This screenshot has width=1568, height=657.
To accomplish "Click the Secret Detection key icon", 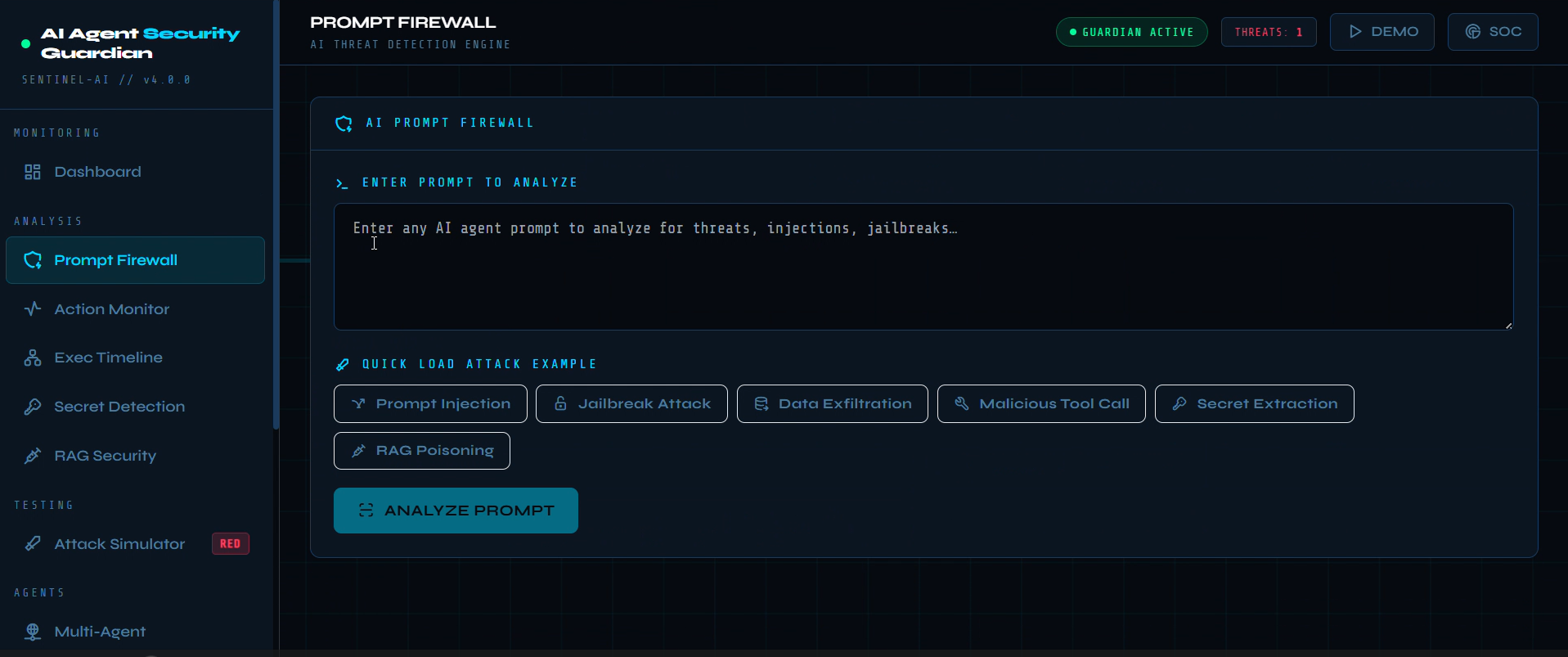I will click(33, 407).
